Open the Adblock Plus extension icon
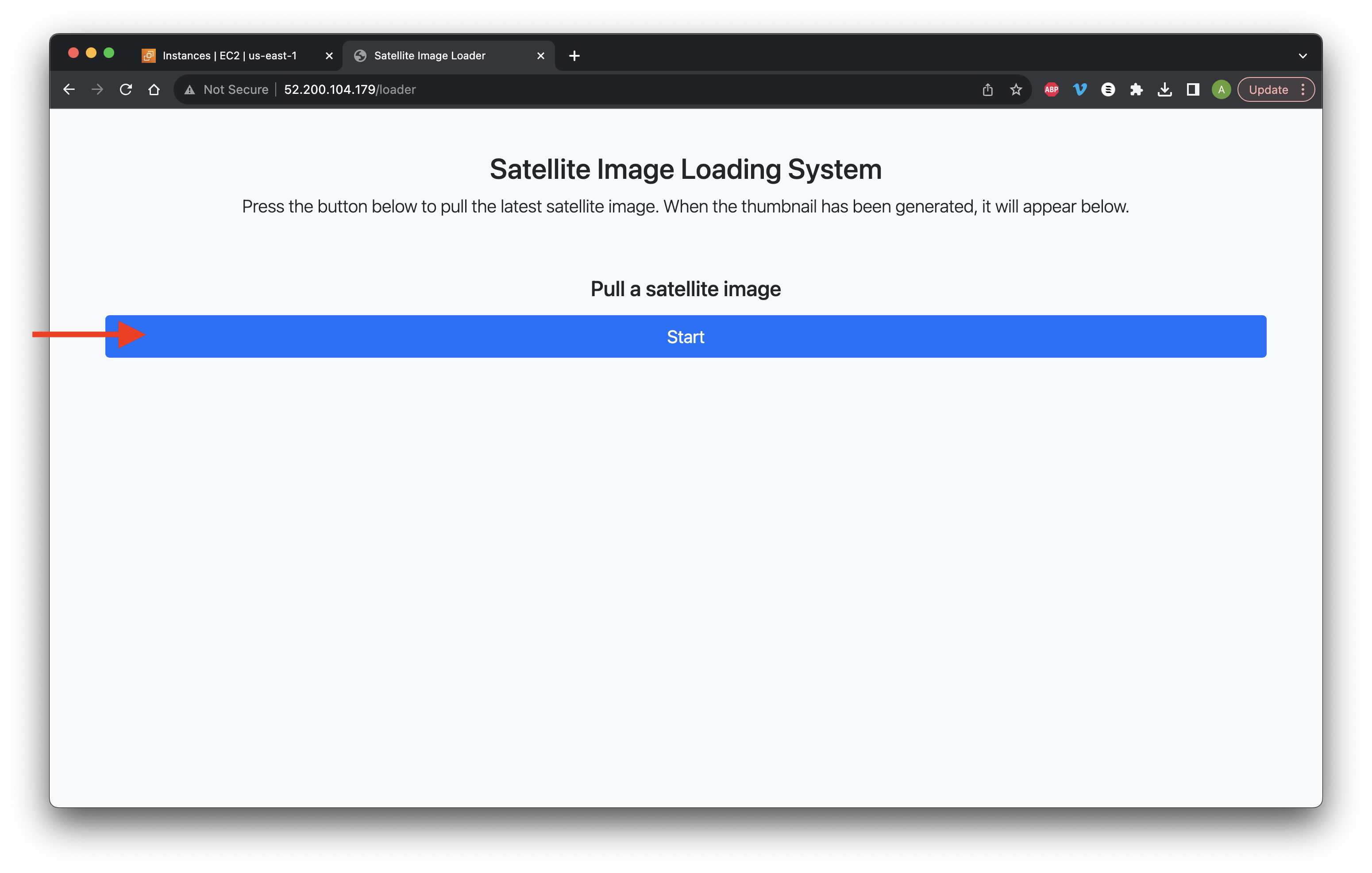Screen dimensions: 1372x873 tap(1051, 89)
